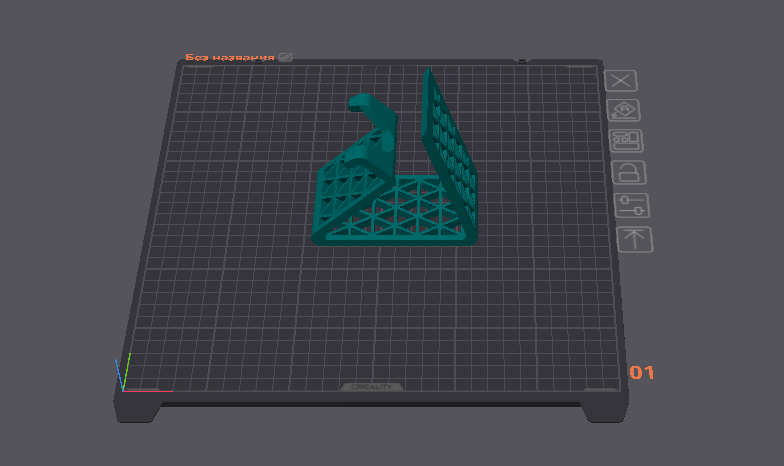Image resolution: width=784 pixels, height=466 pixels.
Task: Arrange objects on this plate
Action: click(x=626, y=140)
